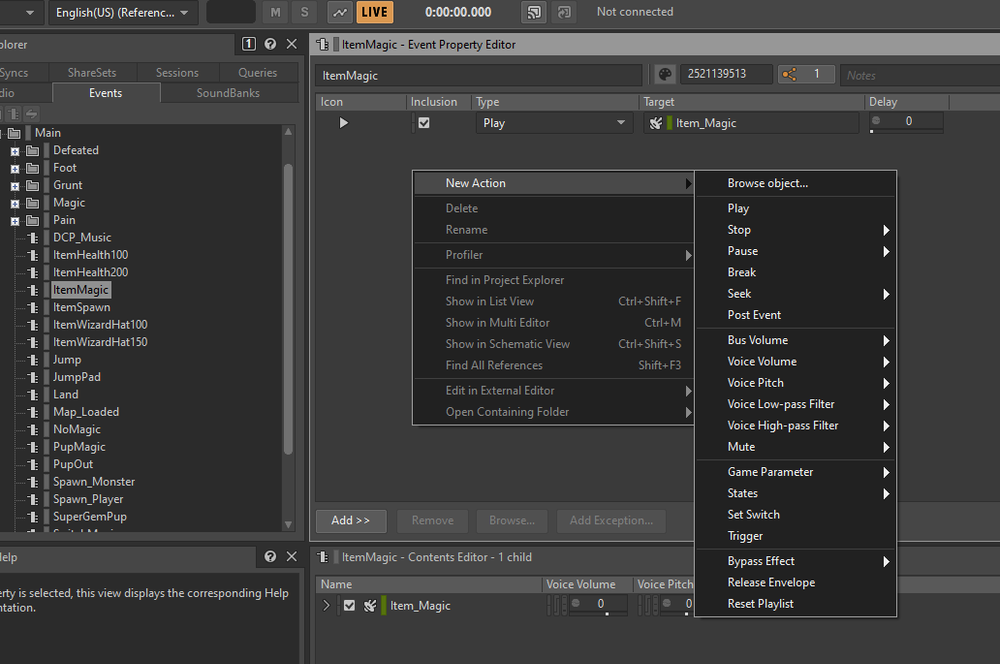Toggle the checkbox next to Item_Magic in Contents Editor
1000x664 pixels.
click(x=349, y=605)
